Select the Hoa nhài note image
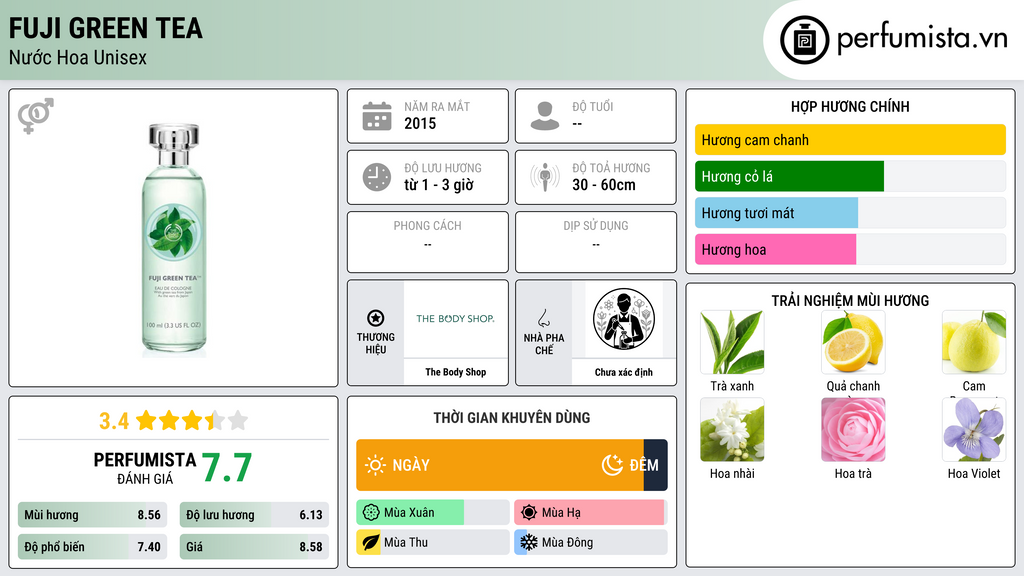Image resolution: width=1024 pixels, height=576 pixels. tap(732, 430)
